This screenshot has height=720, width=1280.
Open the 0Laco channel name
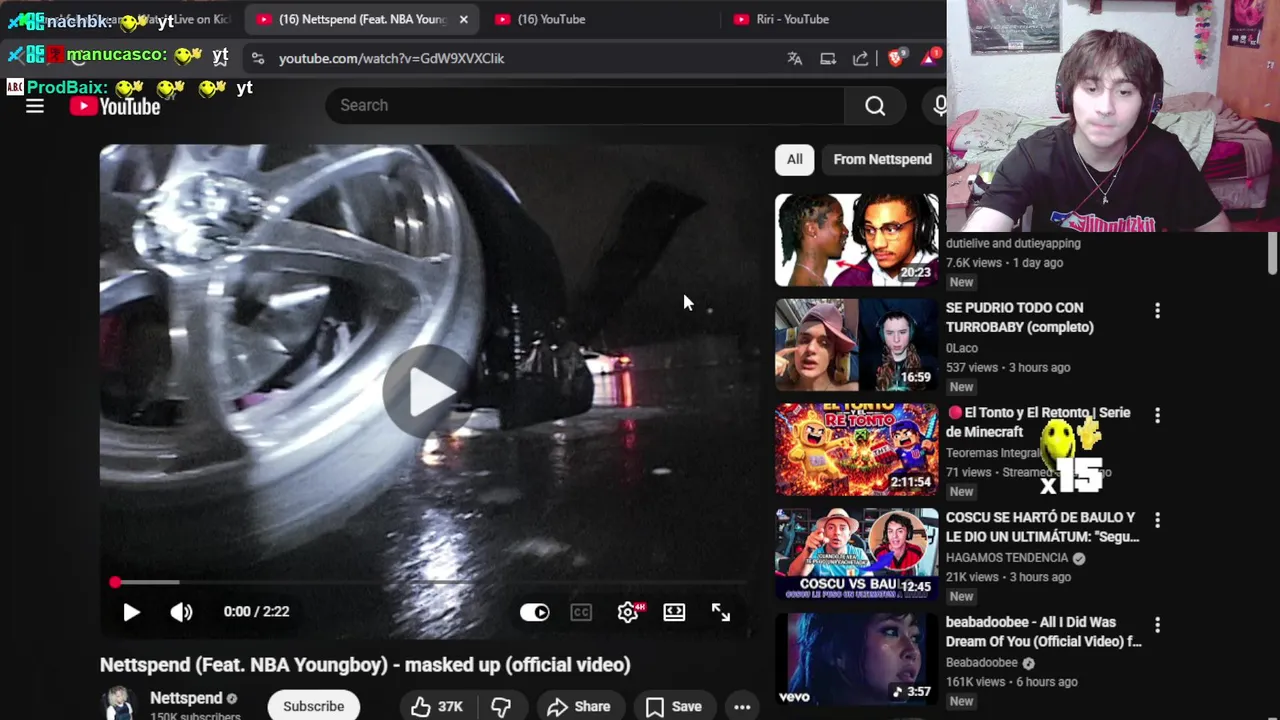tap(962, 348)
